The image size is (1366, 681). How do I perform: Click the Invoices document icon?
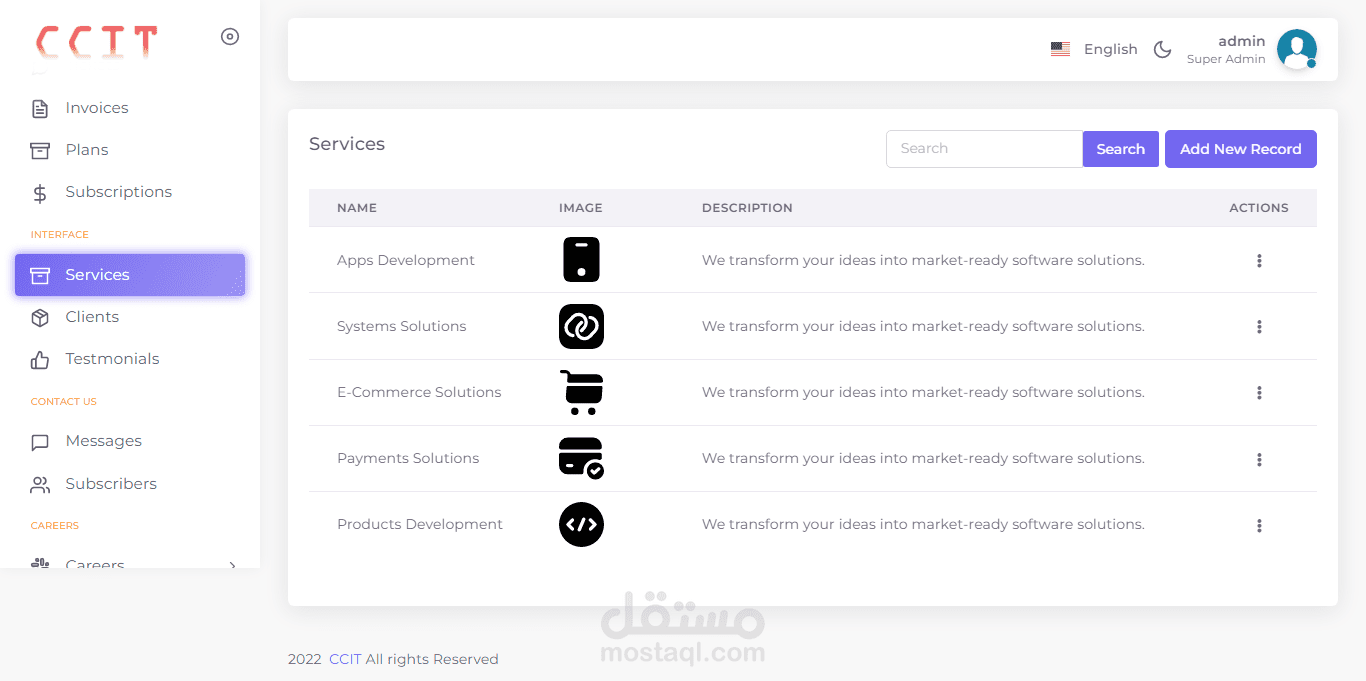pos(40,108)
